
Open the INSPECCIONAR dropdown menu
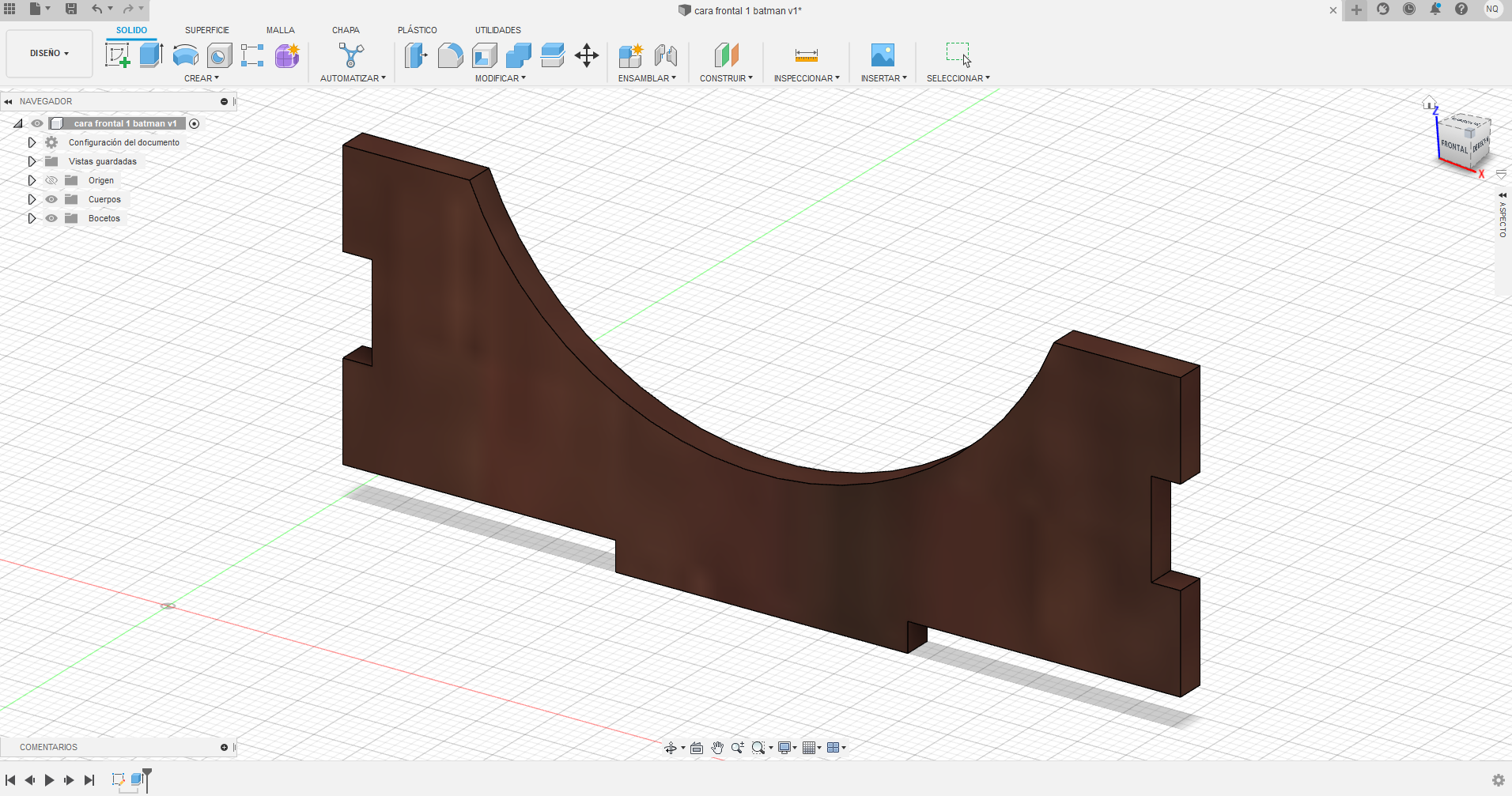pos(807,78)
